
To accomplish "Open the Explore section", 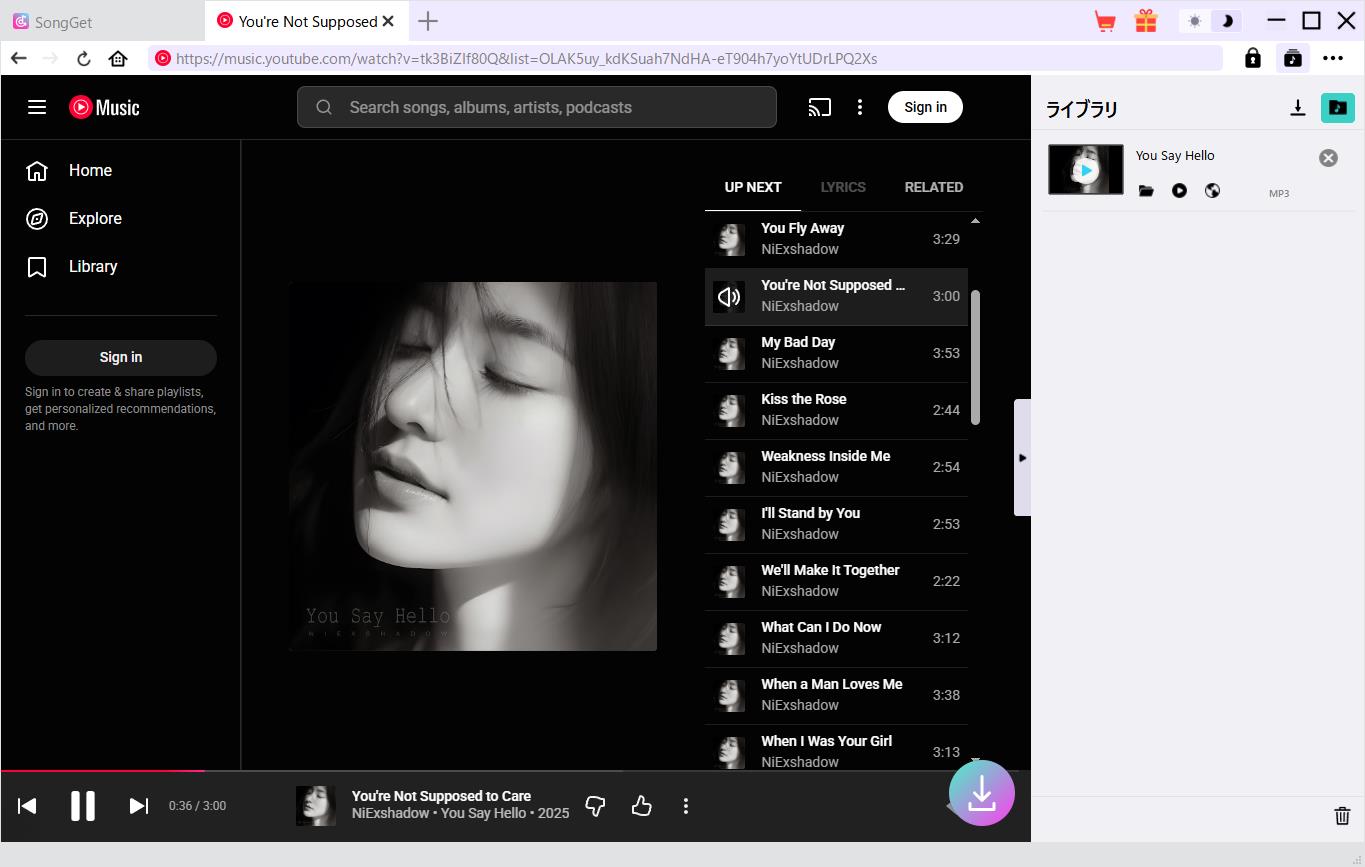I will tap(95, 218).
